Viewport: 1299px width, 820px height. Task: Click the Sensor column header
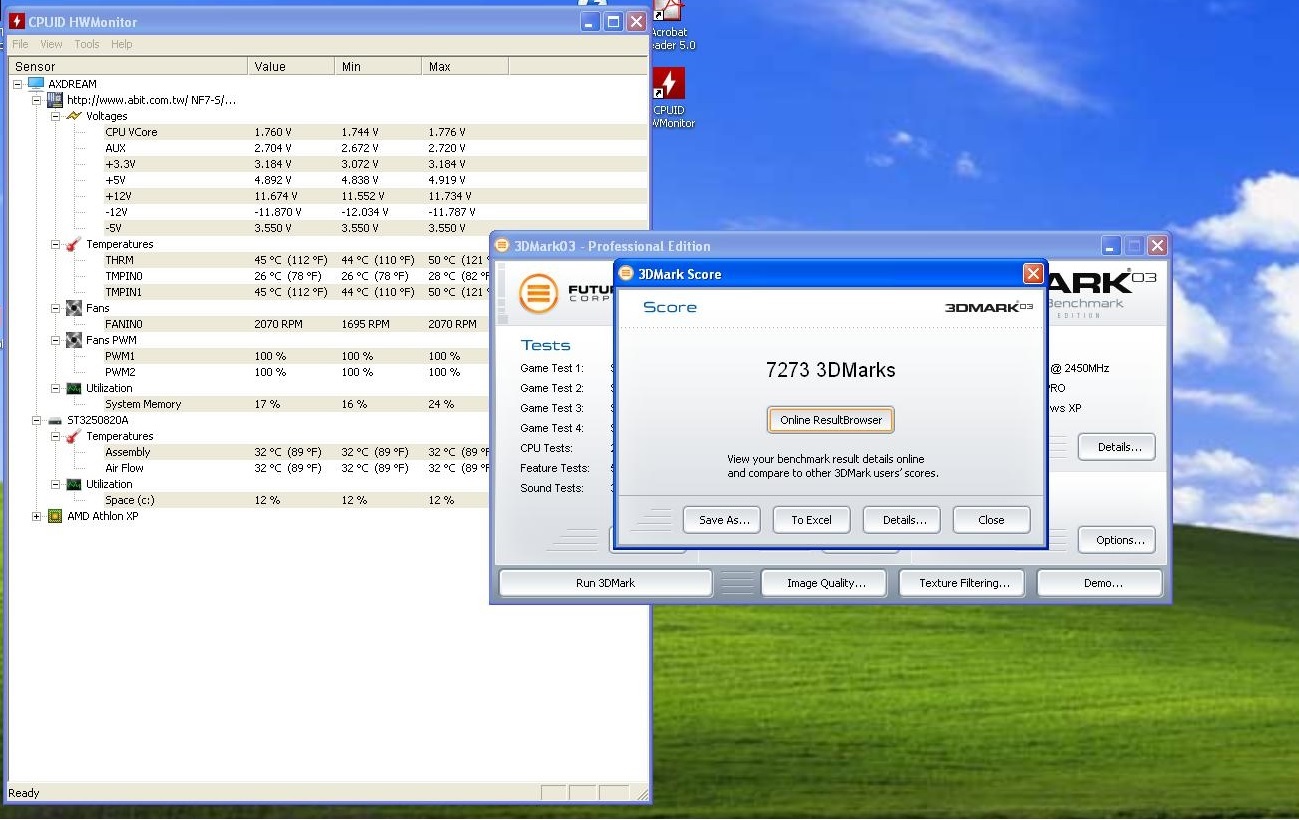[x=128, y=66]
